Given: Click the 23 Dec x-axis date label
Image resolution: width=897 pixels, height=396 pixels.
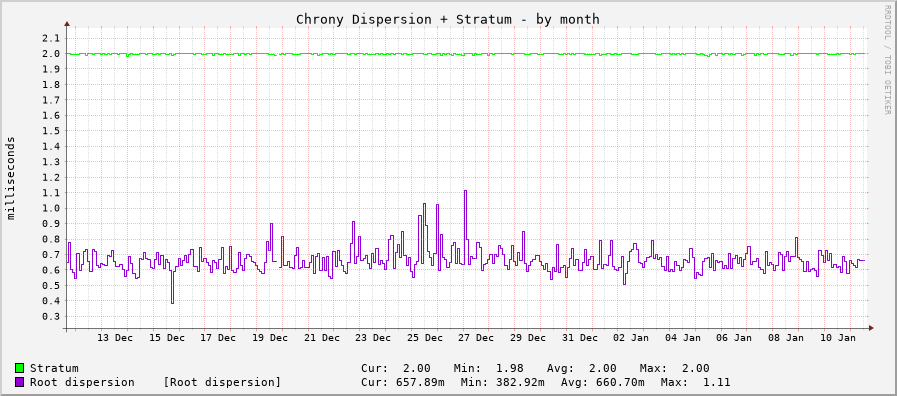Looking at the screenshot, I should coord(374,338).
